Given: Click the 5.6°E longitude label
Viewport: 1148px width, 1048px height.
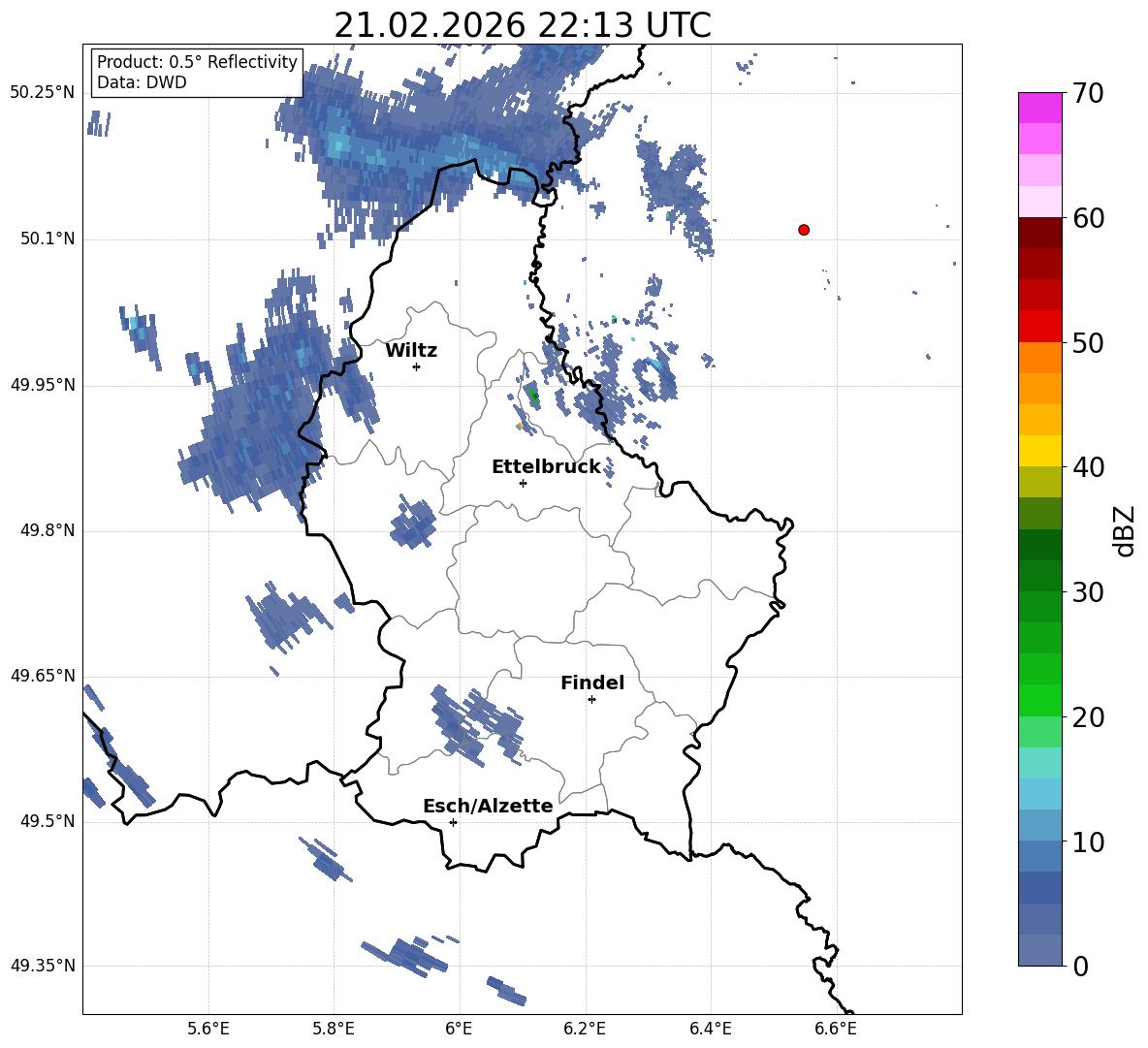Looking at the screenshot, I should click(208, 1029).
